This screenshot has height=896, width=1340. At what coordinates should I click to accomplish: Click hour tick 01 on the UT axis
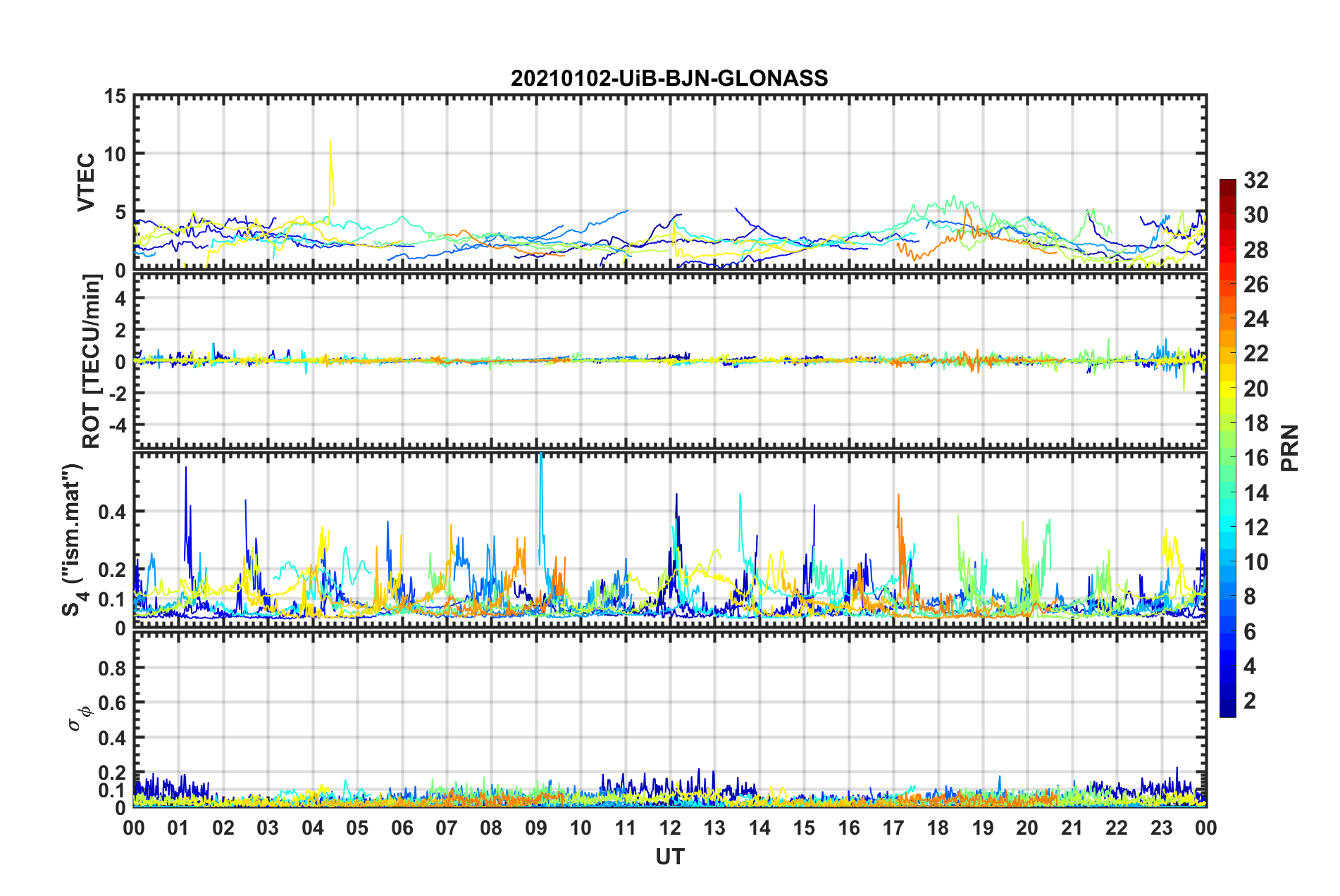(x=178, y=828)
